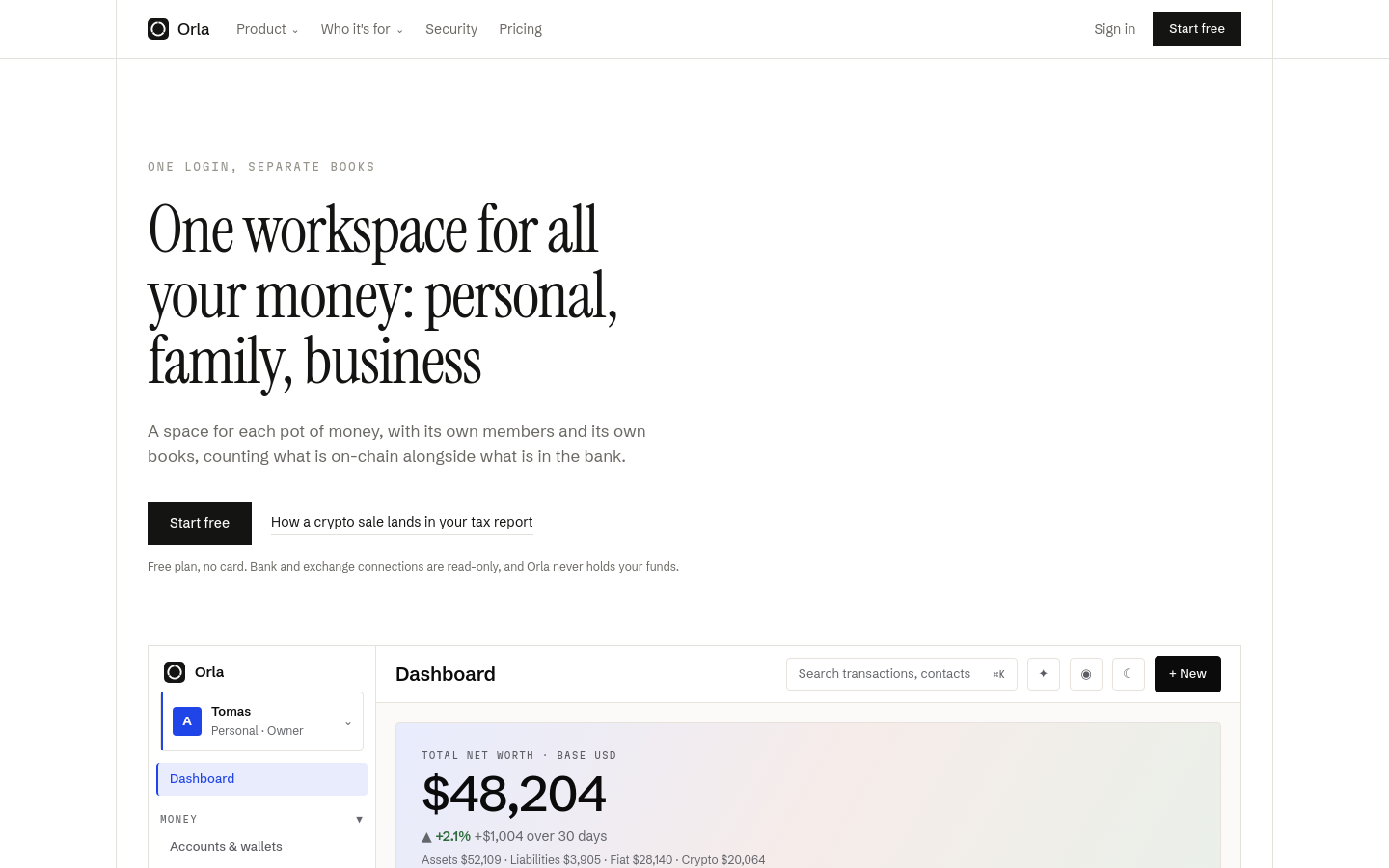Click the circle eye privacy icon

coord(1086,674)
